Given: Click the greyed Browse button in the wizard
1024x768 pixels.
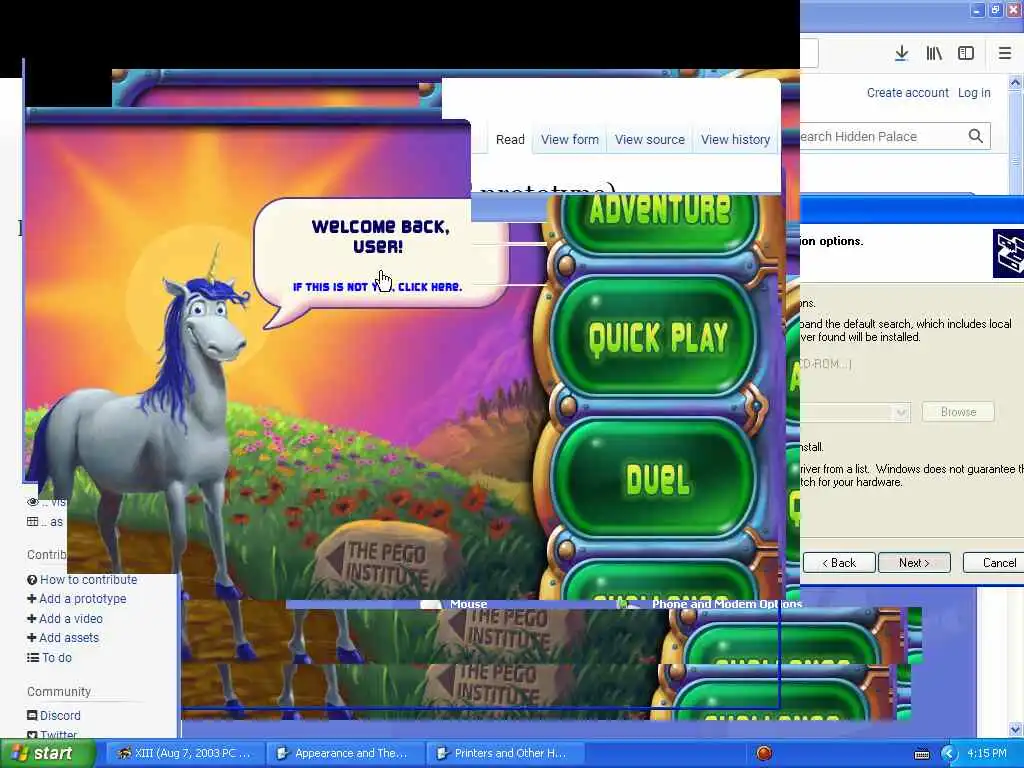Looking at the screenshot, I should coord(958,412).
